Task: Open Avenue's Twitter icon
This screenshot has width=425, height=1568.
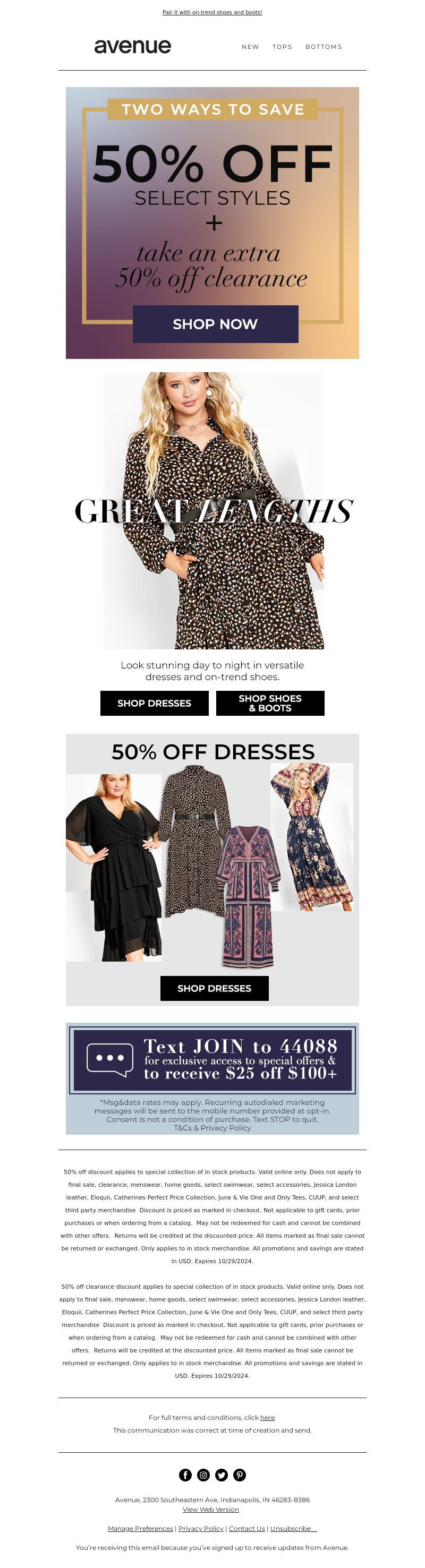Action: (x=222, y=1474)
